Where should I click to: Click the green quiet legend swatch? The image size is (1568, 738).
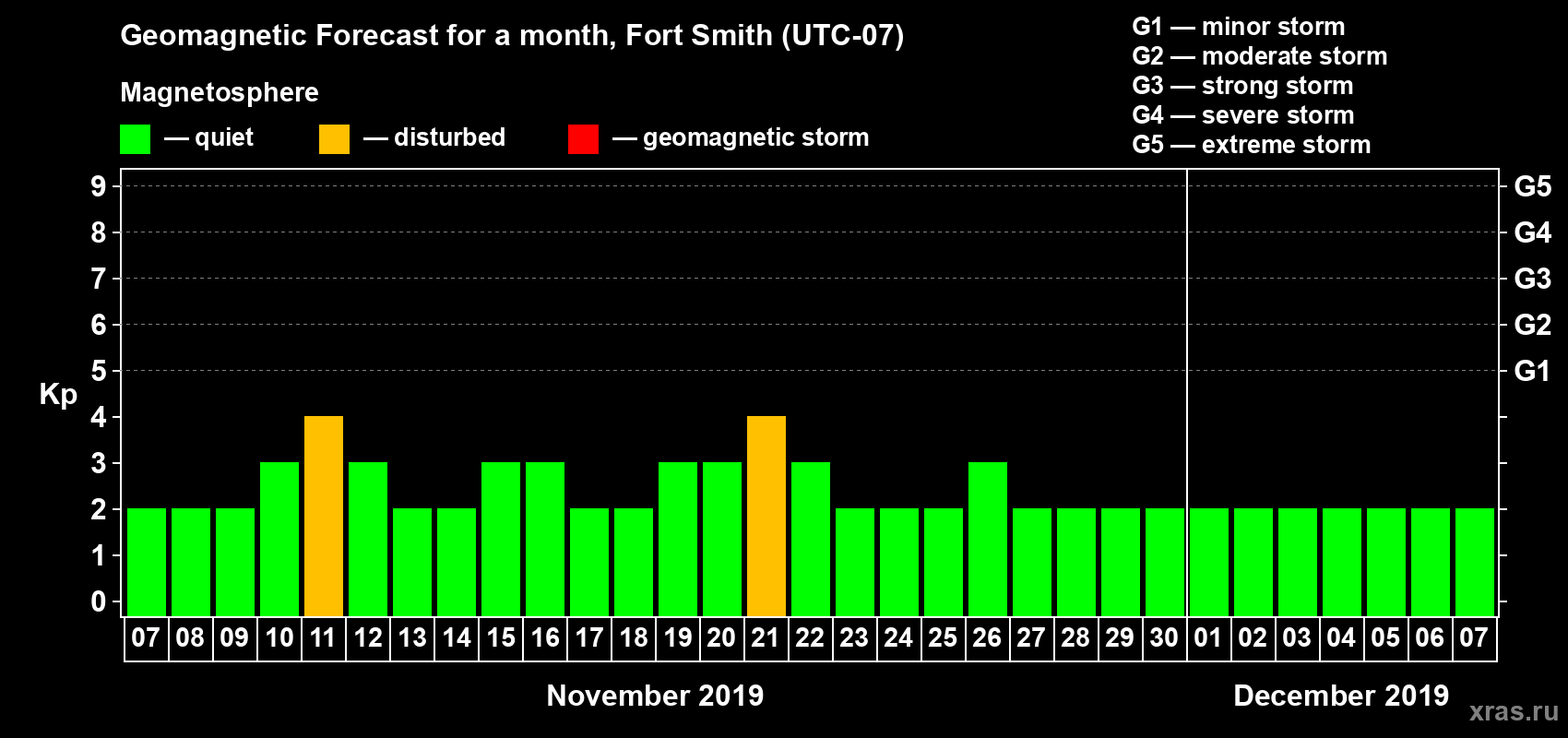[136, 139]
